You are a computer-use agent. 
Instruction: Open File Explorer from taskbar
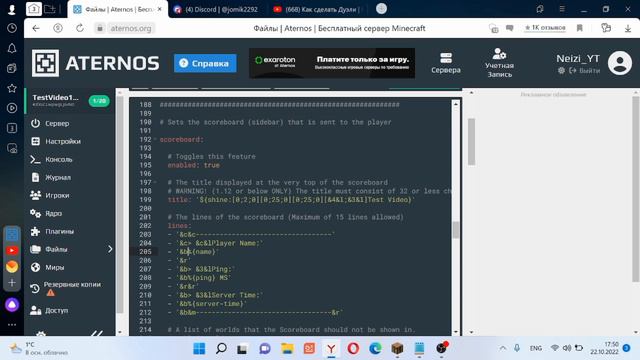click(x=287, y=349)
